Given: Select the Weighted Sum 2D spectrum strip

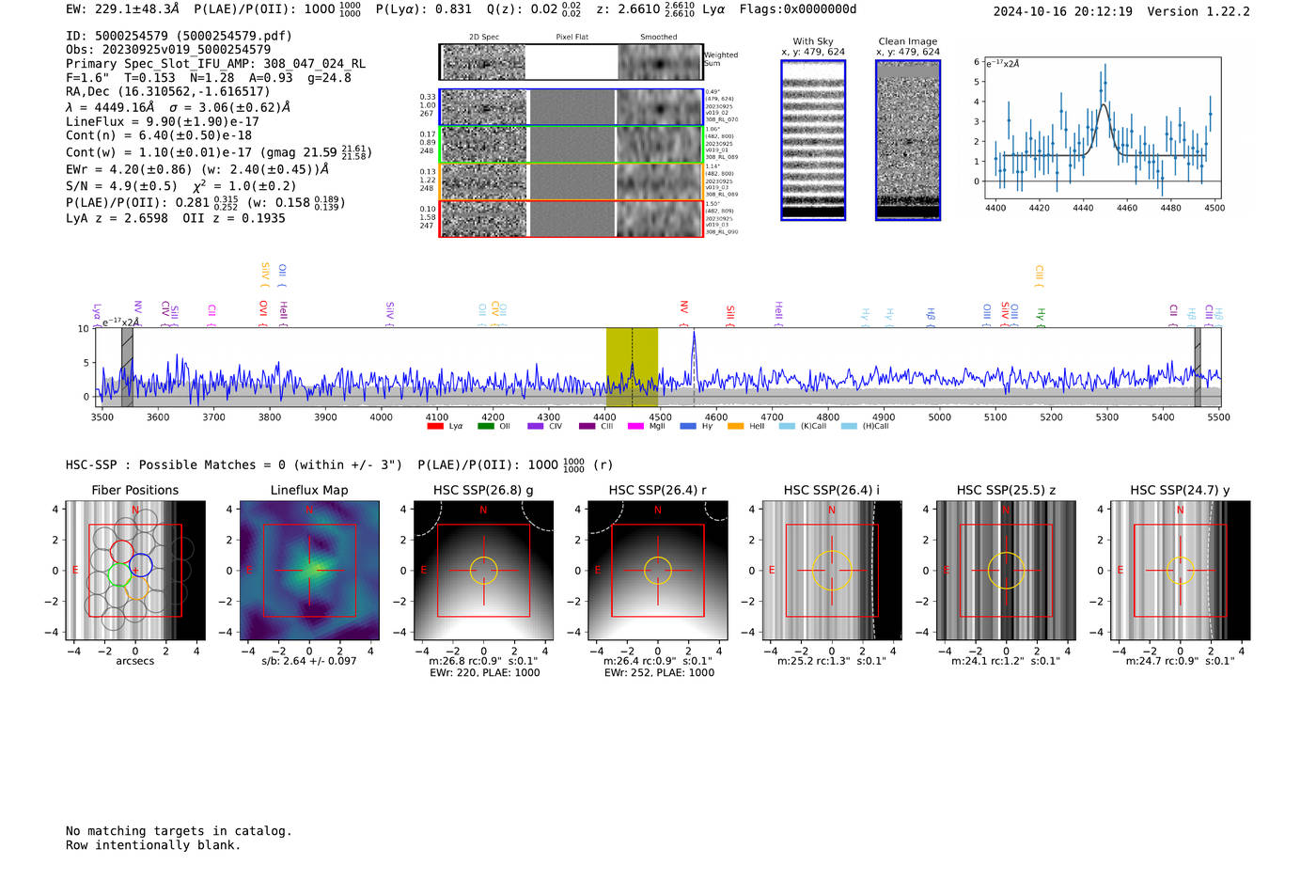Looking at the screenshot, I should (x=571, y=62).
